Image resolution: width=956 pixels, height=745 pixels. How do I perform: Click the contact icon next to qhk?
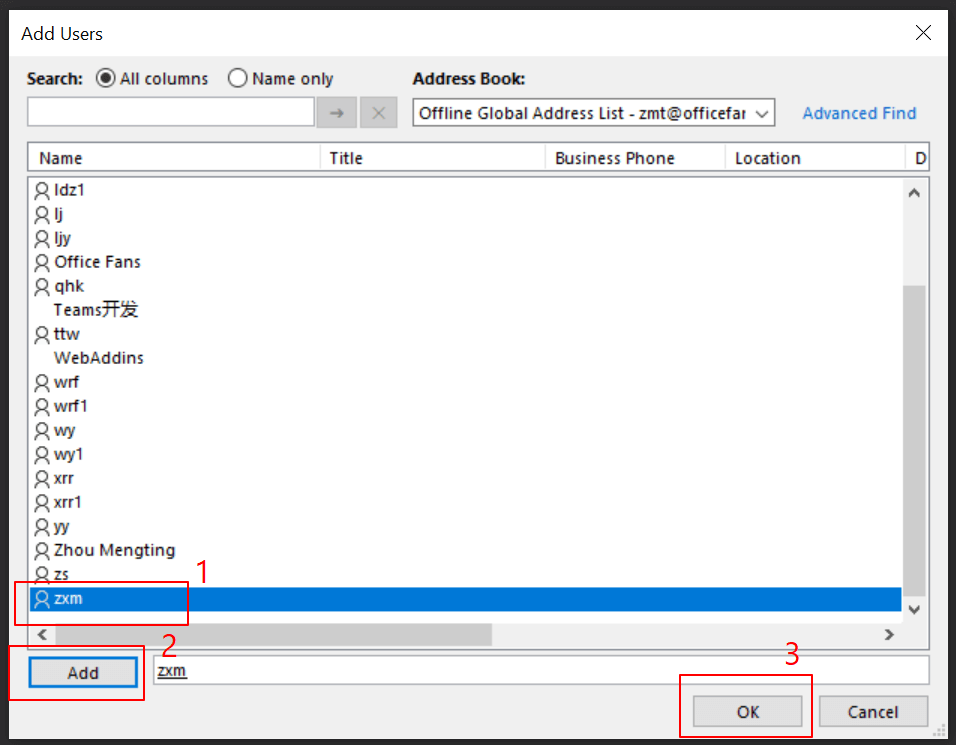(42, 286)
